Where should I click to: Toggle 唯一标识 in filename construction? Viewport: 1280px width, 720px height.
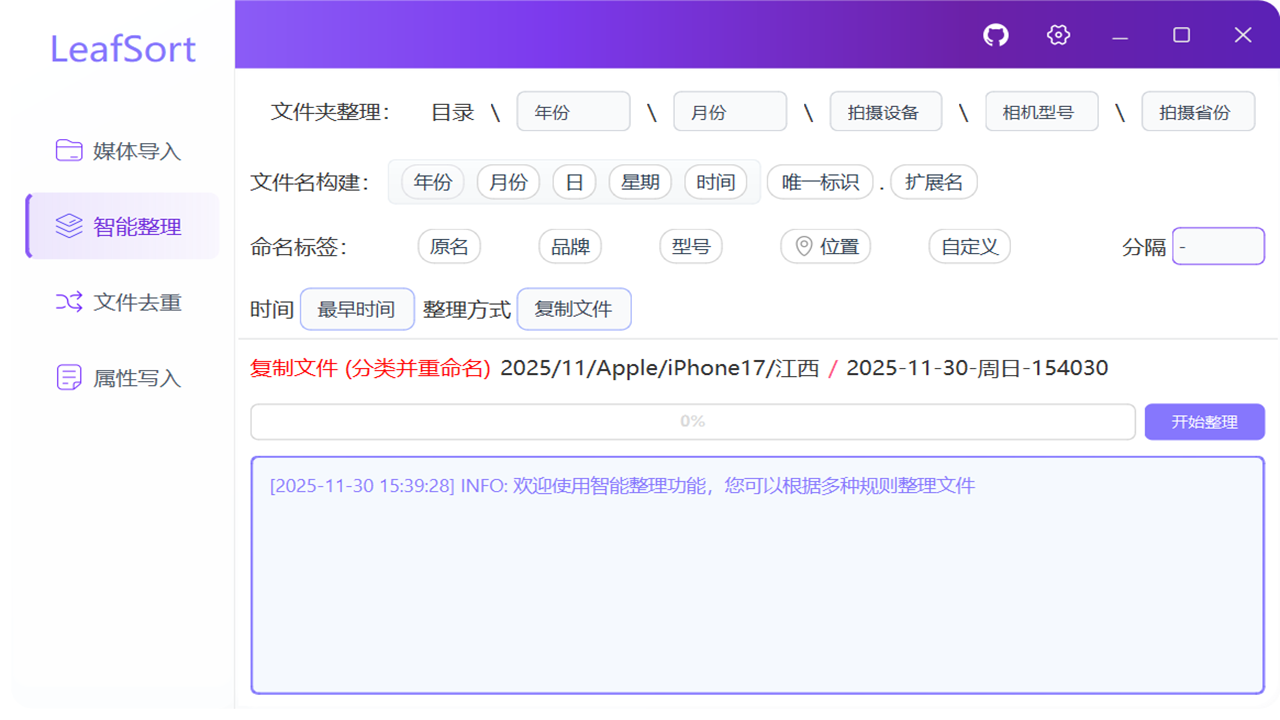click(x=819, y=182)
